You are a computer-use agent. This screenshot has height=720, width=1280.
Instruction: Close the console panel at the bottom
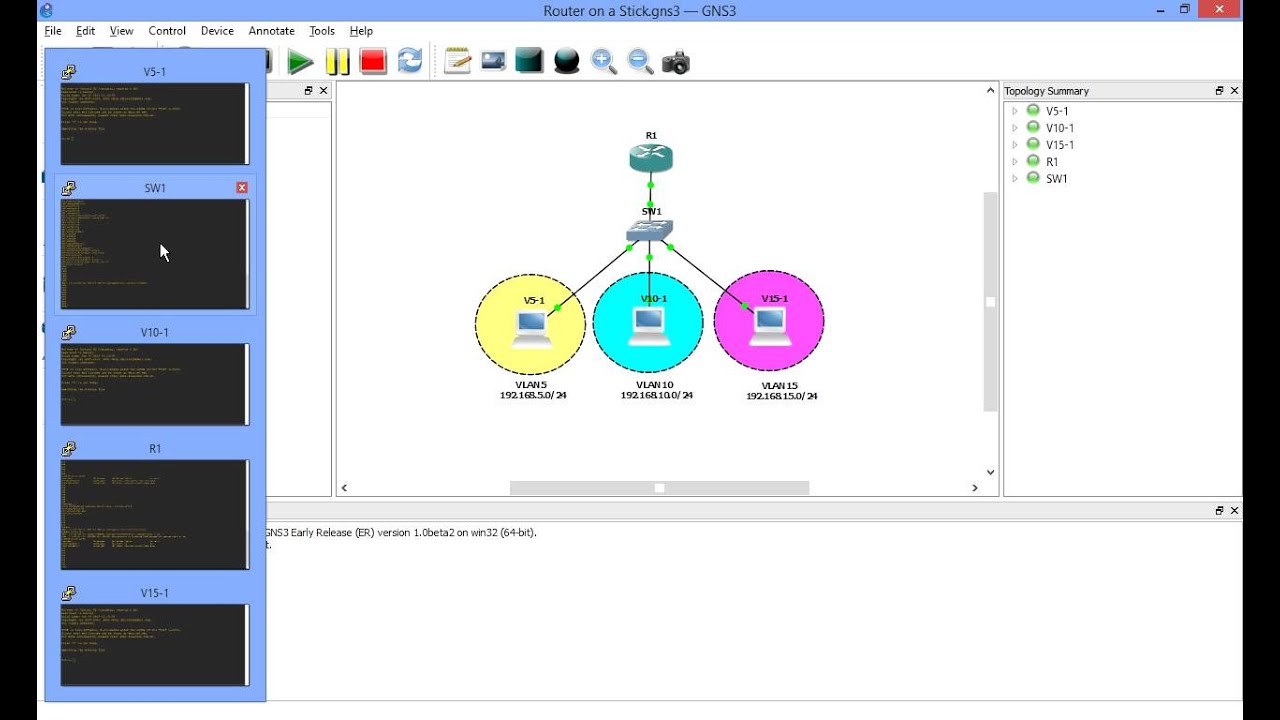click(x=1234, y=510)
